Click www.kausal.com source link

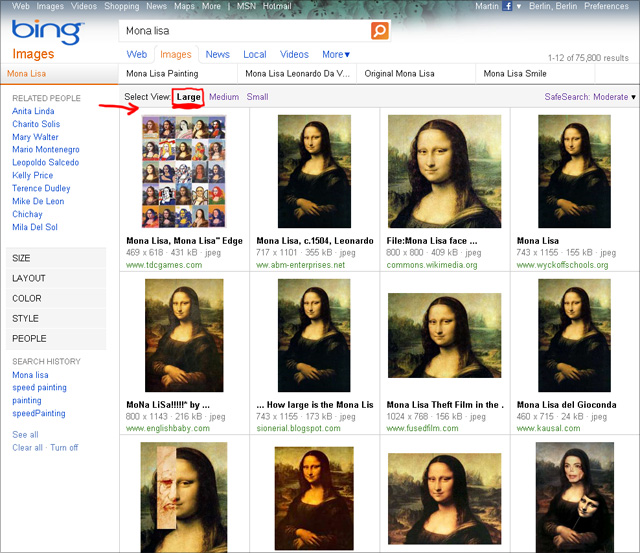pos(548,428)
